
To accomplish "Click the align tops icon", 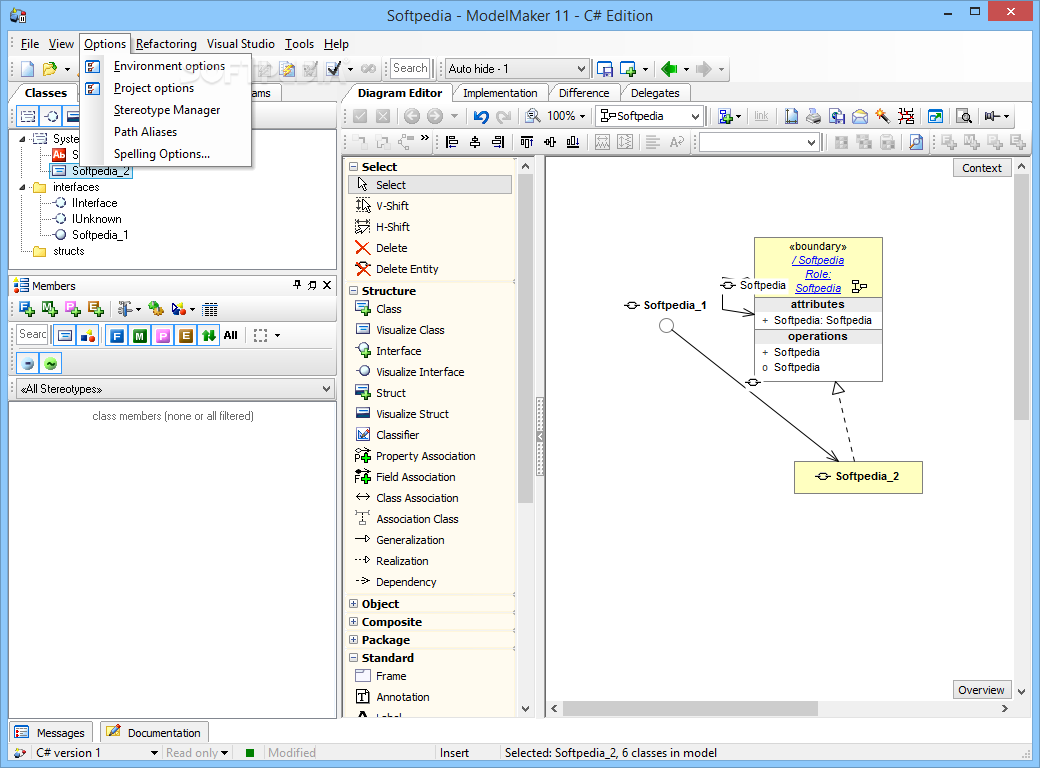I will [527, 142].
